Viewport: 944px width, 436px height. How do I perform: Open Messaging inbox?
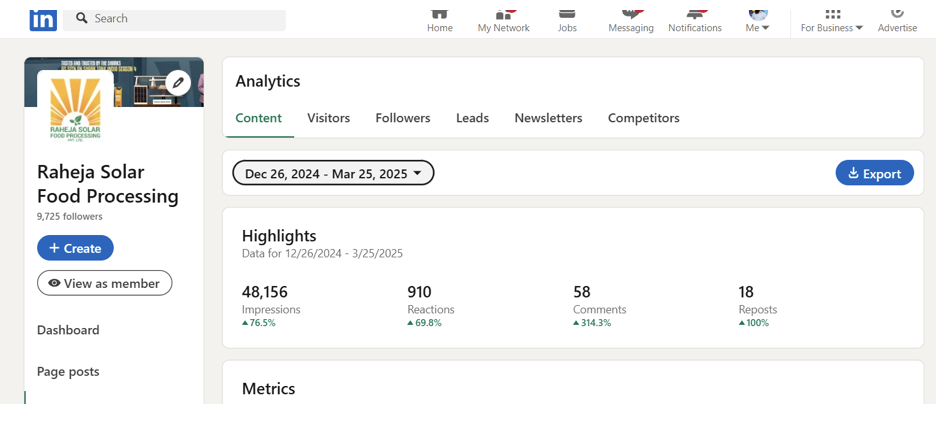pos(630,21)
